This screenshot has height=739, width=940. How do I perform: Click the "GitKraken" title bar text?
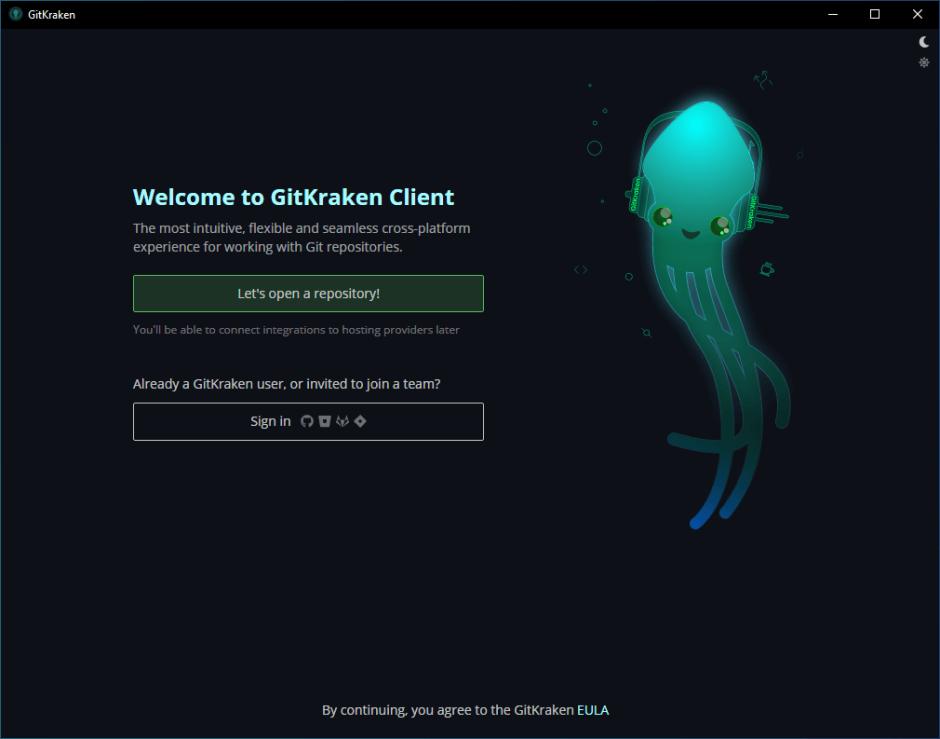tap(52, 14)
